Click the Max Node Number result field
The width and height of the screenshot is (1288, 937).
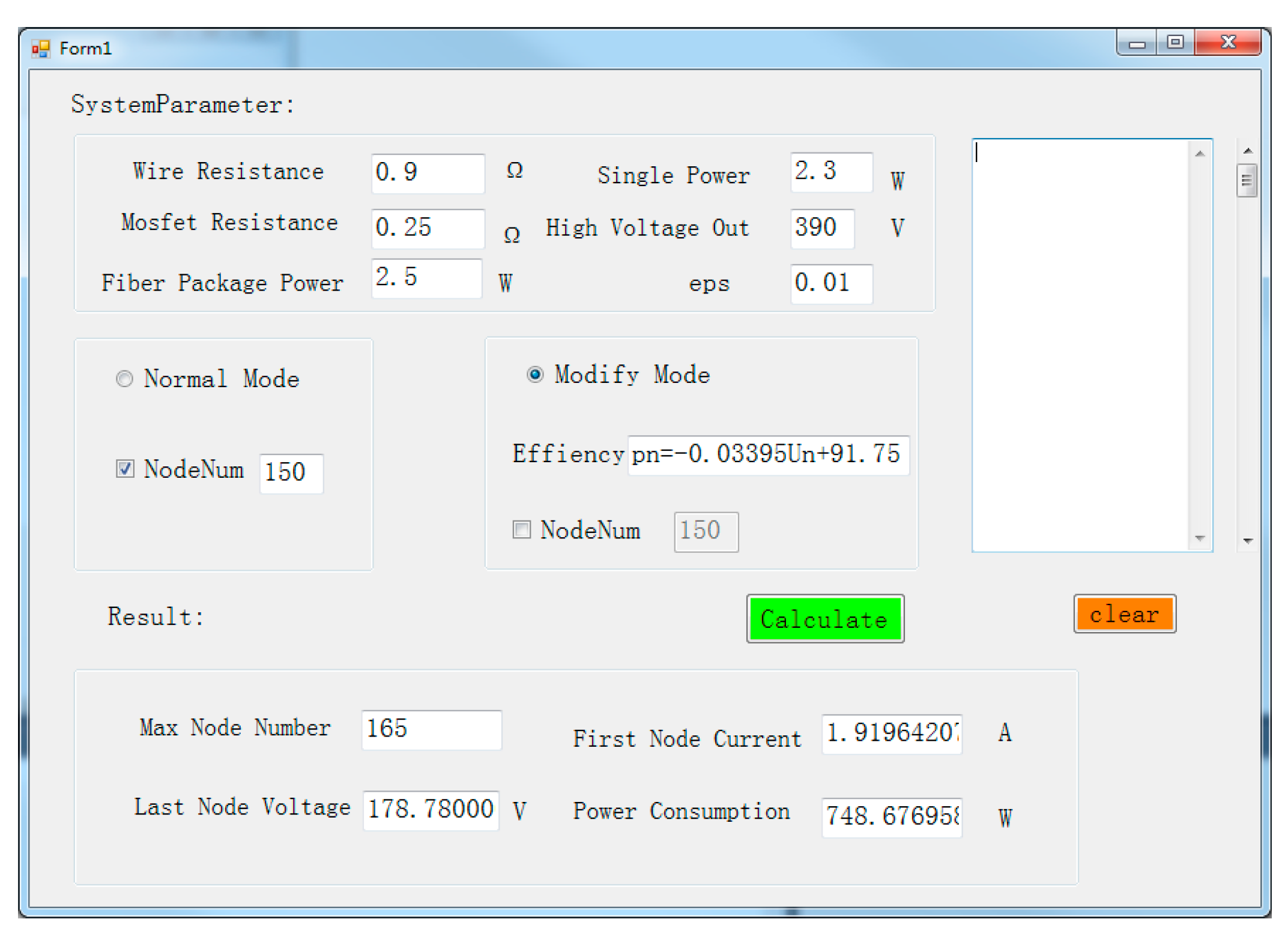(431, 730)
